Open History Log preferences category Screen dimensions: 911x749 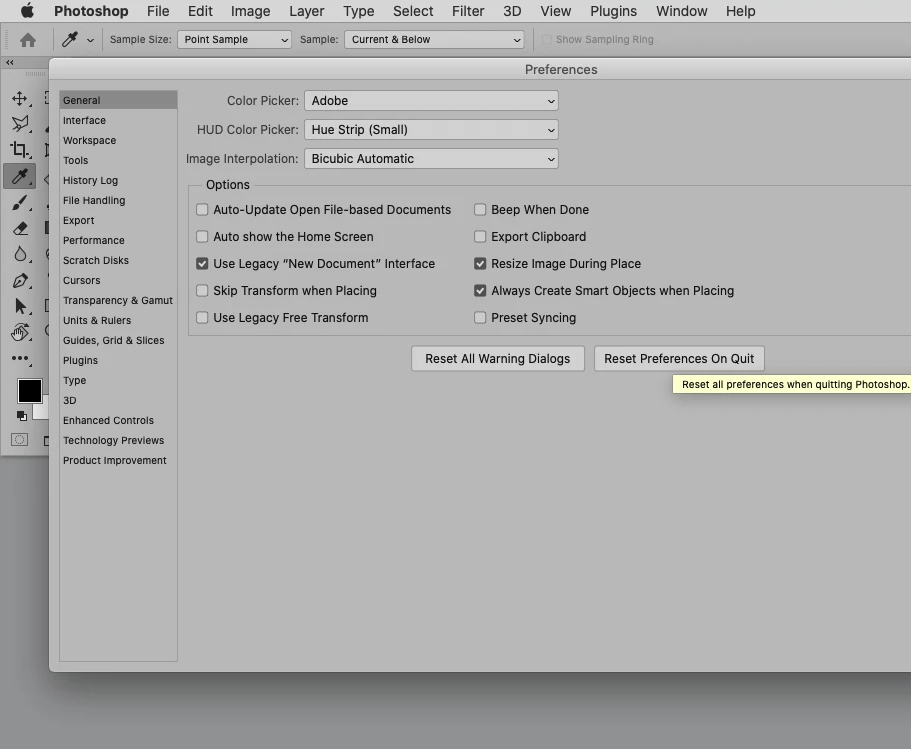(118, 180)
